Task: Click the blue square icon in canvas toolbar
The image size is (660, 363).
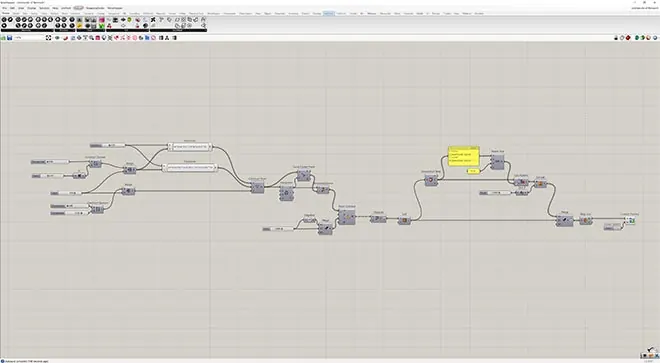Action: coord(147,38)
